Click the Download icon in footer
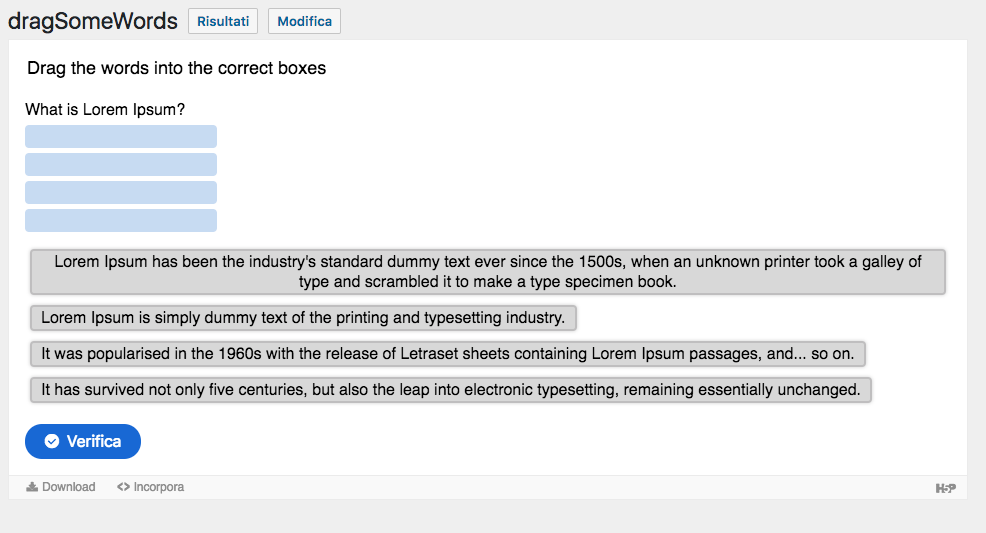The image size is (986, 533). [x=32, y=486]
